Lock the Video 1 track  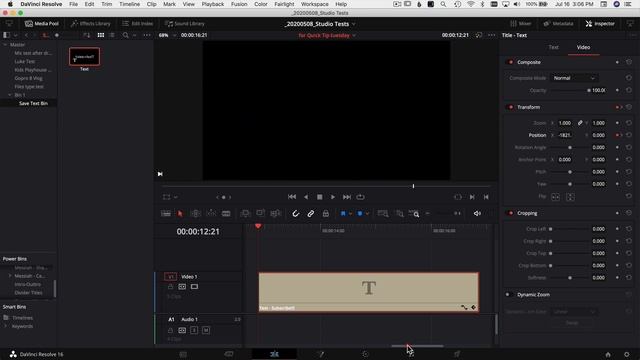point(170,287)
